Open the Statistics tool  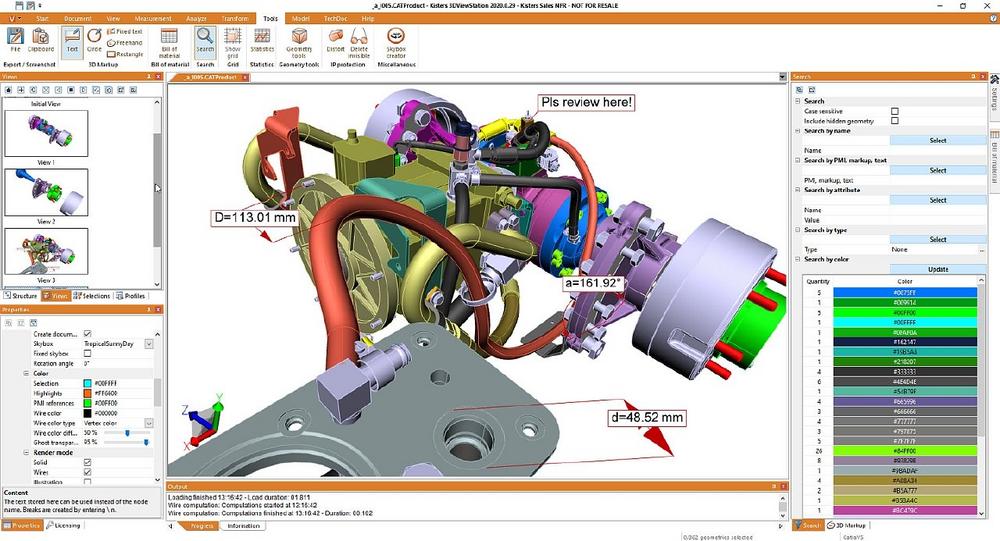tap(262, 40)
